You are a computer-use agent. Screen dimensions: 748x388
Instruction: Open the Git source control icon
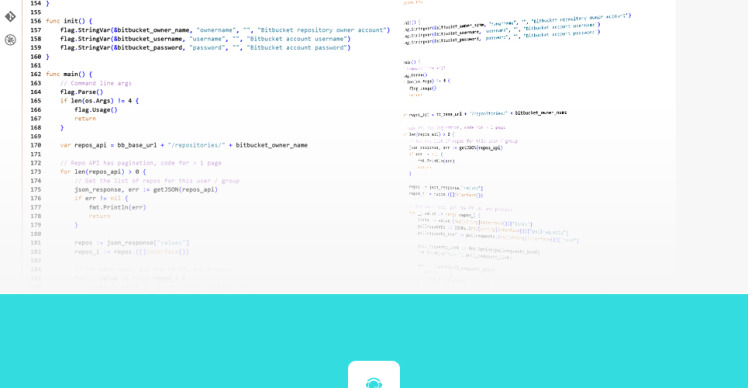click(10, 17)
